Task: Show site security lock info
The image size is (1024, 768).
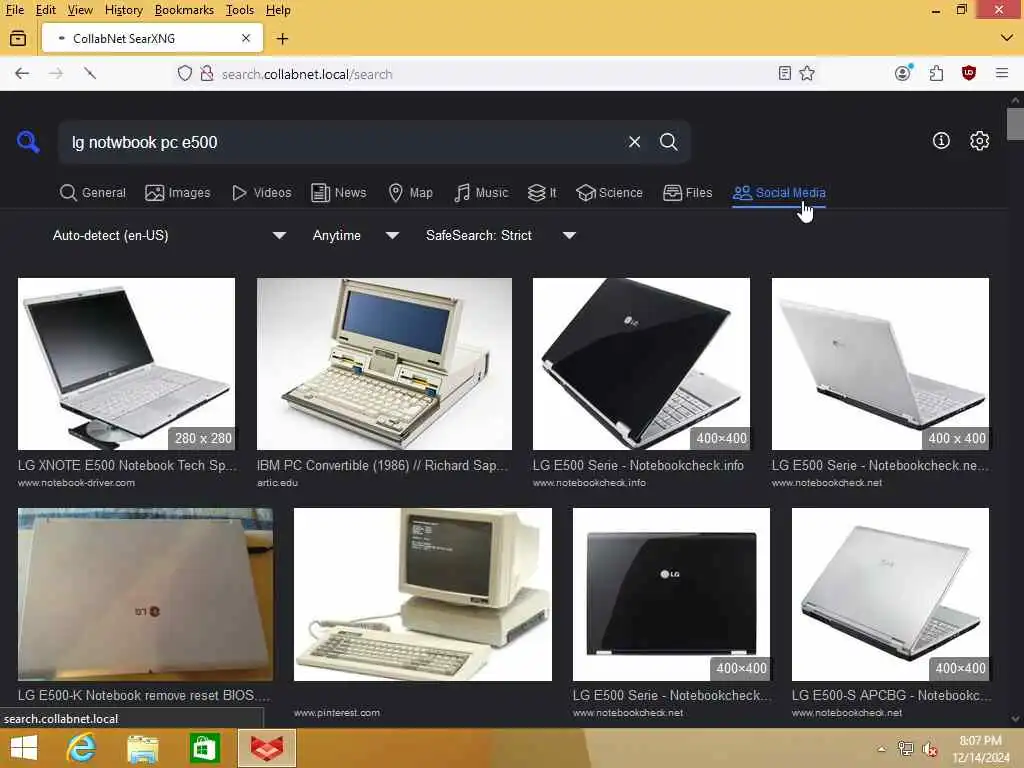Action: tap(206, 73)
